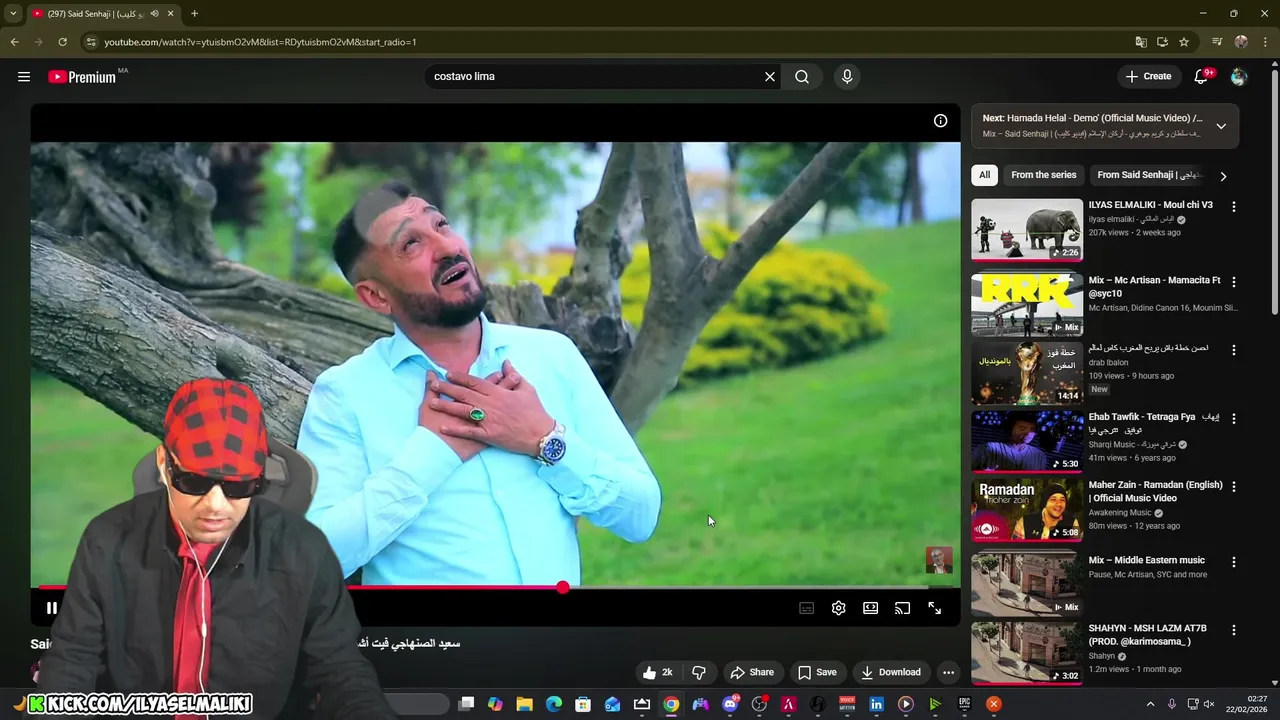Image resolution: width=1280 pixels, height=720 pixels.
Task: Open options for Maher Zain Ramadan video
Action: click(x=1233, y=486)
